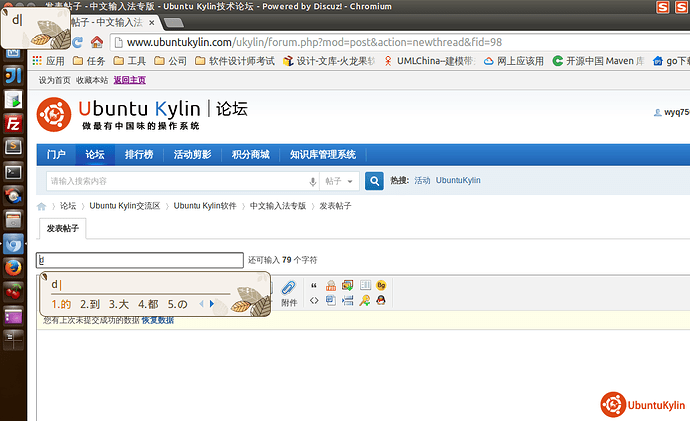Screen dimensions: 690x421
Task: Open the Ubuntu Kylin交流区 breadcrumb link
Action: pos(125,206)
